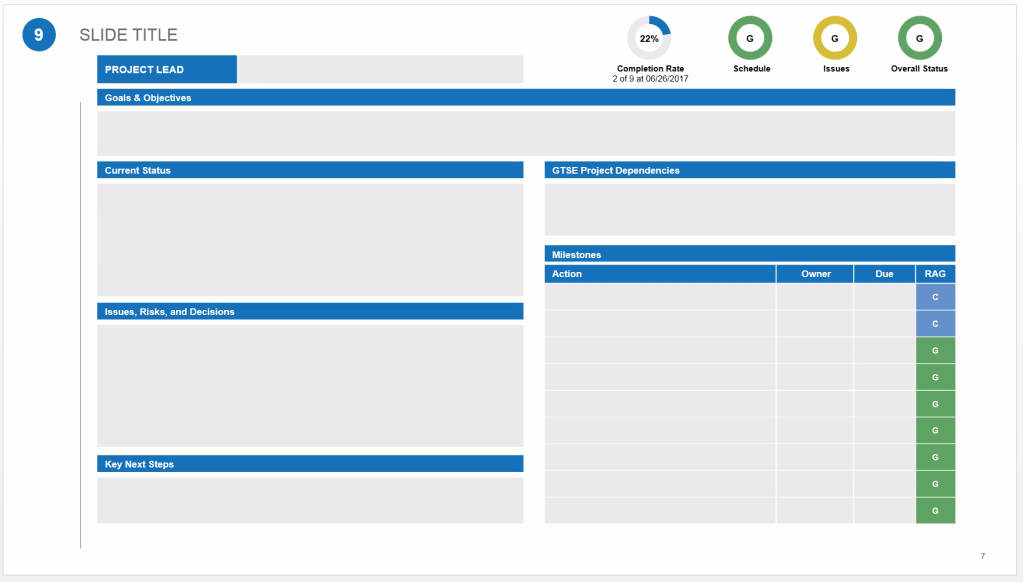
Task: Select the GTSE Project Dependencies header
Action: 749,171
